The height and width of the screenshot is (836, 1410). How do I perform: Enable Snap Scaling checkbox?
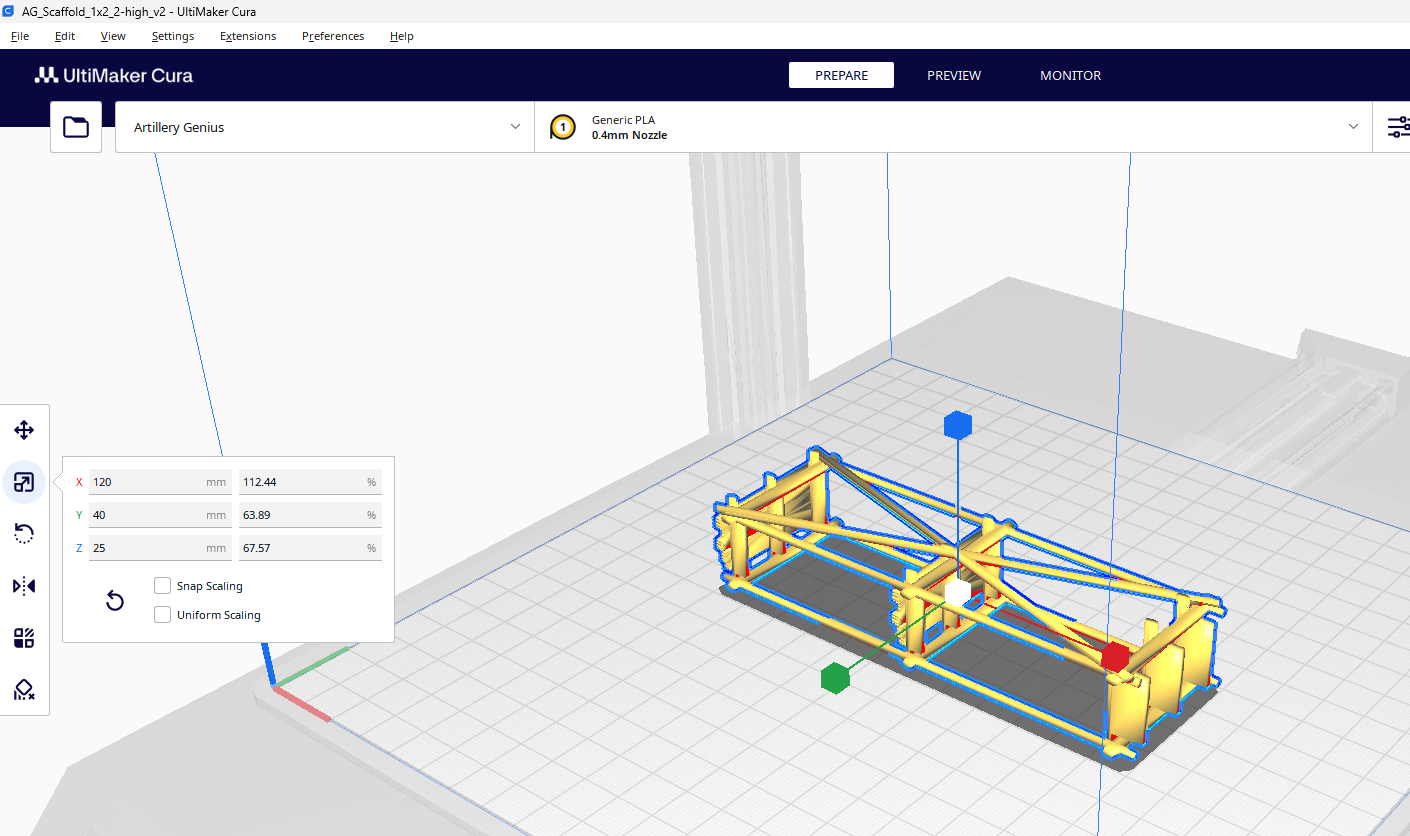point(162,586)
